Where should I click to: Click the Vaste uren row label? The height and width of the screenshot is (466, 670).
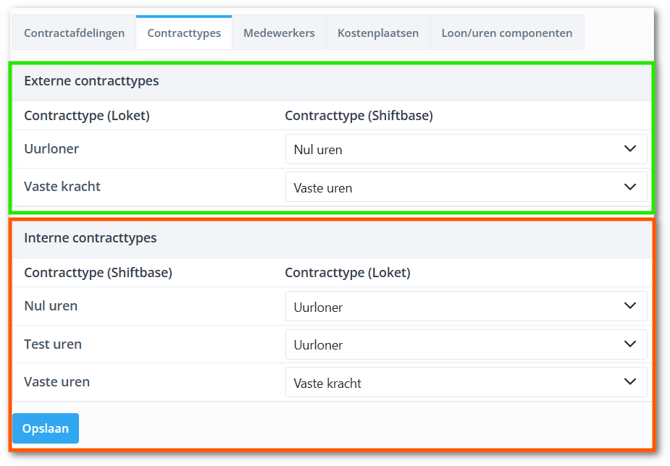56,382
